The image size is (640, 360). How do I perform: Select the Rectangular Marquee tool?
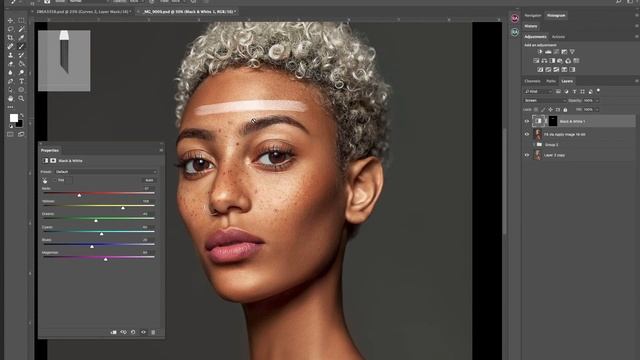pyautogui.click(x=21, y=20)
